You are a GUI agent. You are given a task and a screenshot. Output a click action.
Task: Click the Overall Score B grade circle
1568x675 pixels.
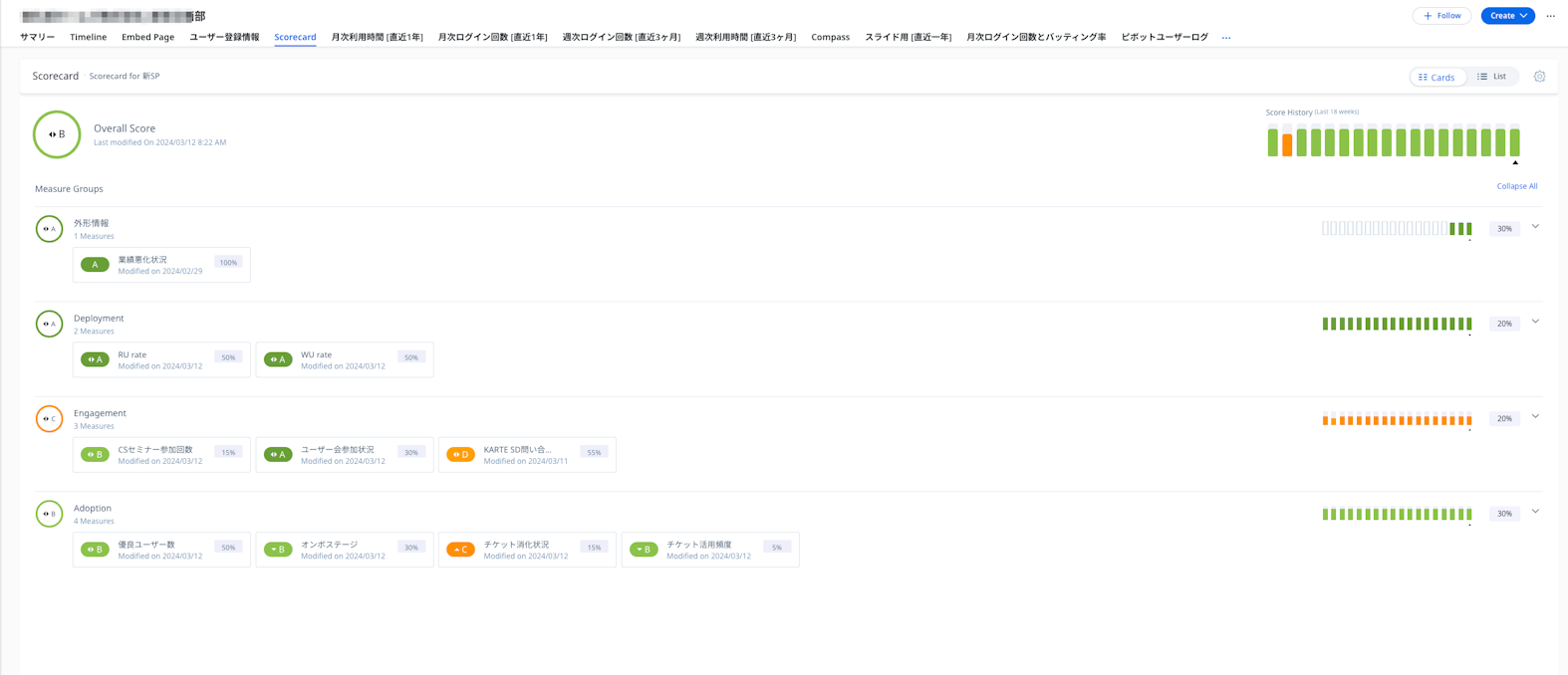[57, 134]
